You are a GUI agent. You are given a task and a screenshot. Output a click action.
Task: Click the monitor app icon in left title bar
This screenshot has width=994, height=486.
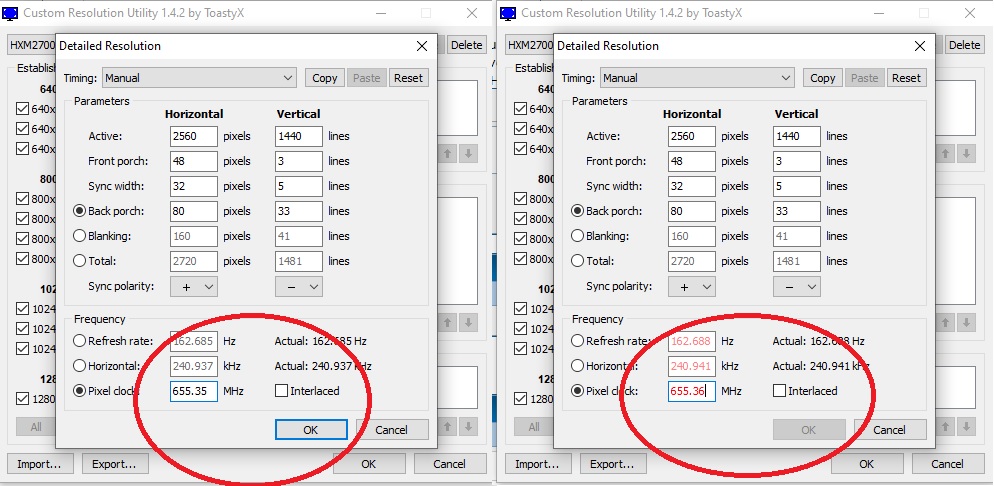pos(12,14)
